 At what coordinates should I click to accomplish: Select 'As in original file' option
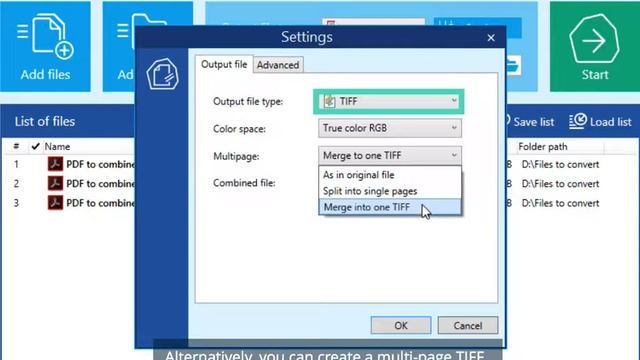pyautogui.click(x=390, y=175)
